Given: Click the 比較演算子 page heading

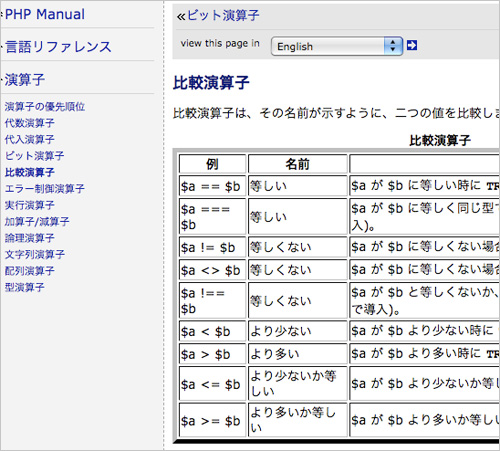Looking at the screenshot, I should (211, 83).
